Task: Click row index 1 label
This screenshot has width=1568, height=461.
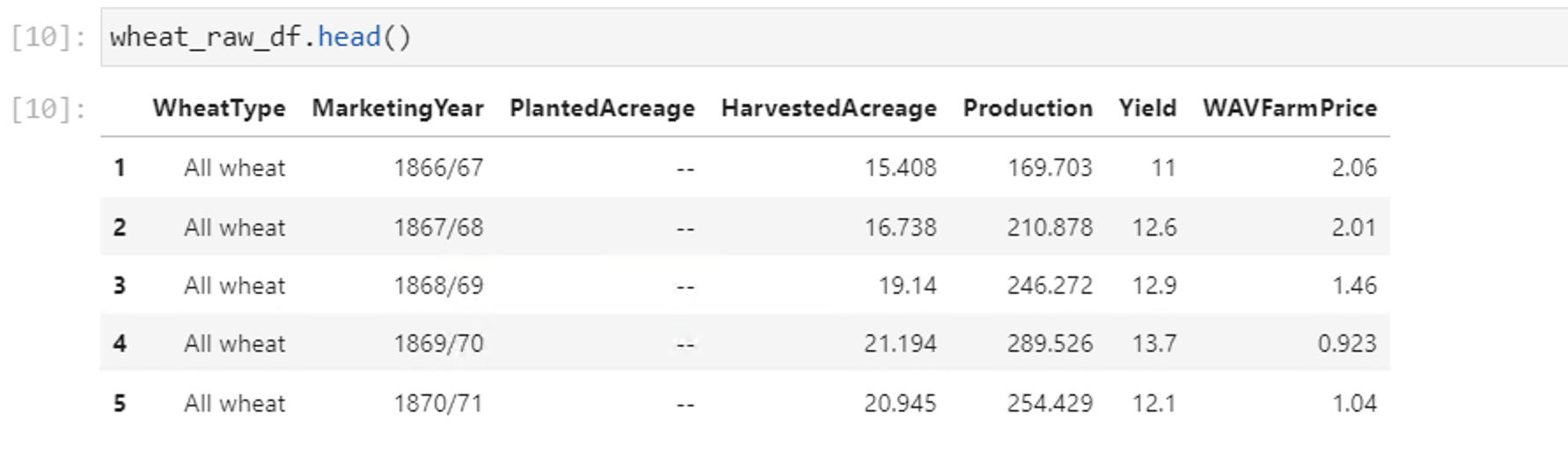Action: pyautogui.click(x=120, y=167)
